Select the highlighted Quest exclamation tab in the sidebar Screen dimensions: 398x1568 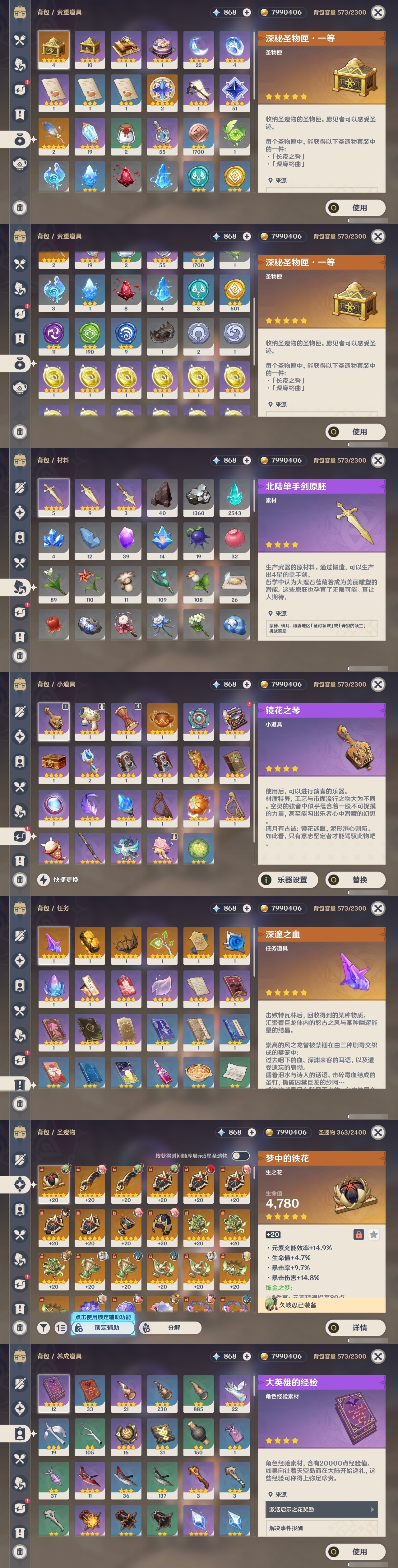tap(20, 1084)
